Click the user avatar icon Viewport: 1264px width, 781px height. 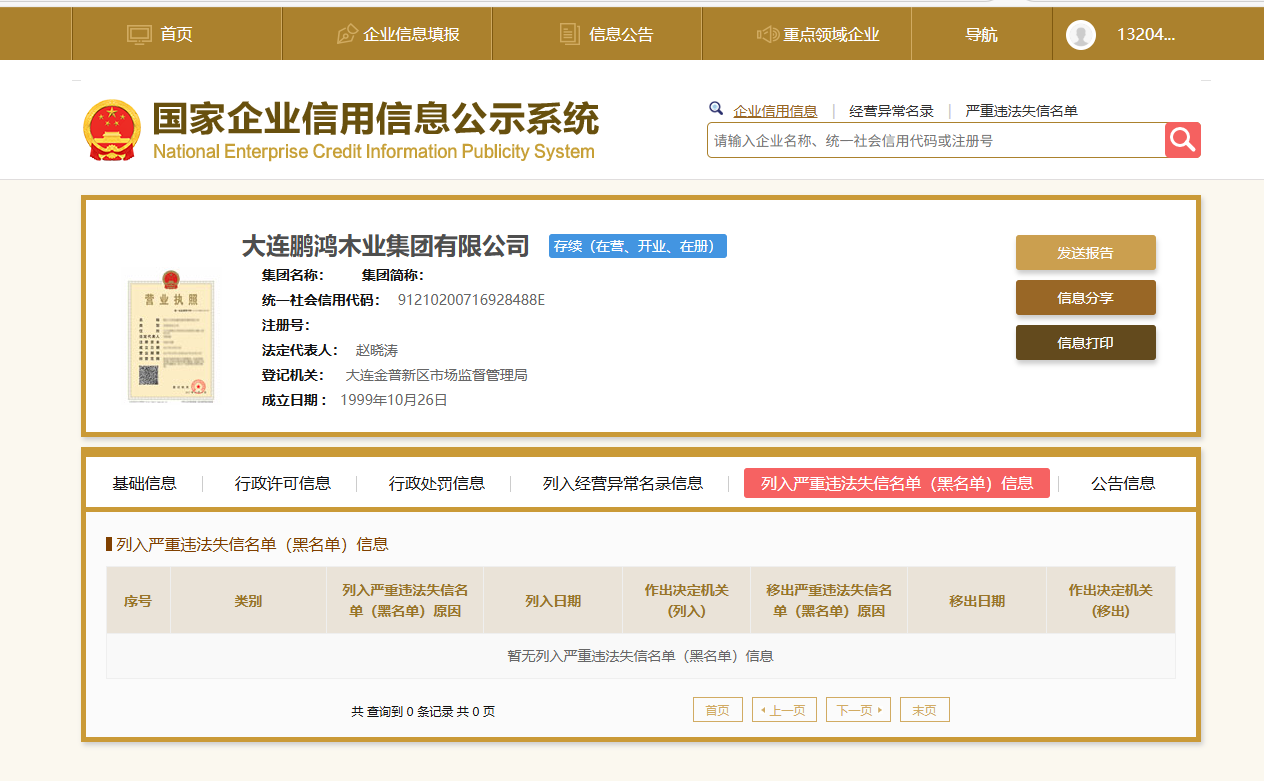click(1080, 35)
